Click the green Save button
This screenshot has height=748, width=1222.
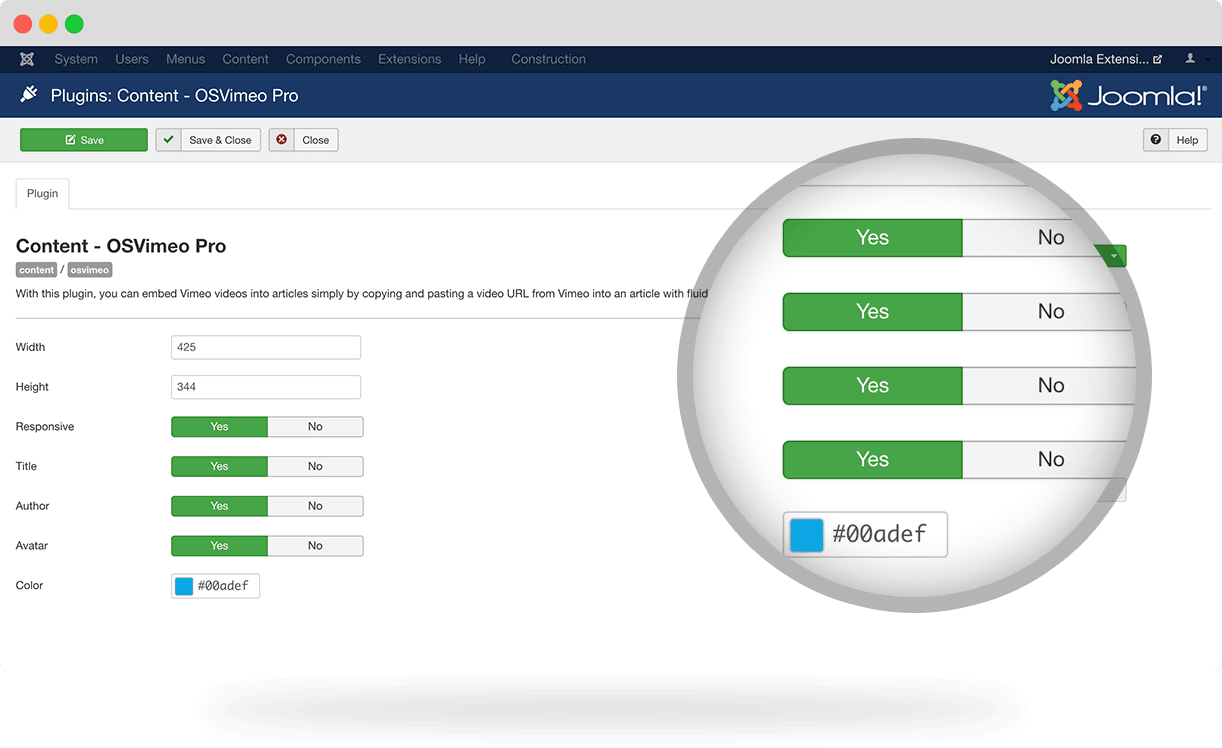[x=84, y=140]
